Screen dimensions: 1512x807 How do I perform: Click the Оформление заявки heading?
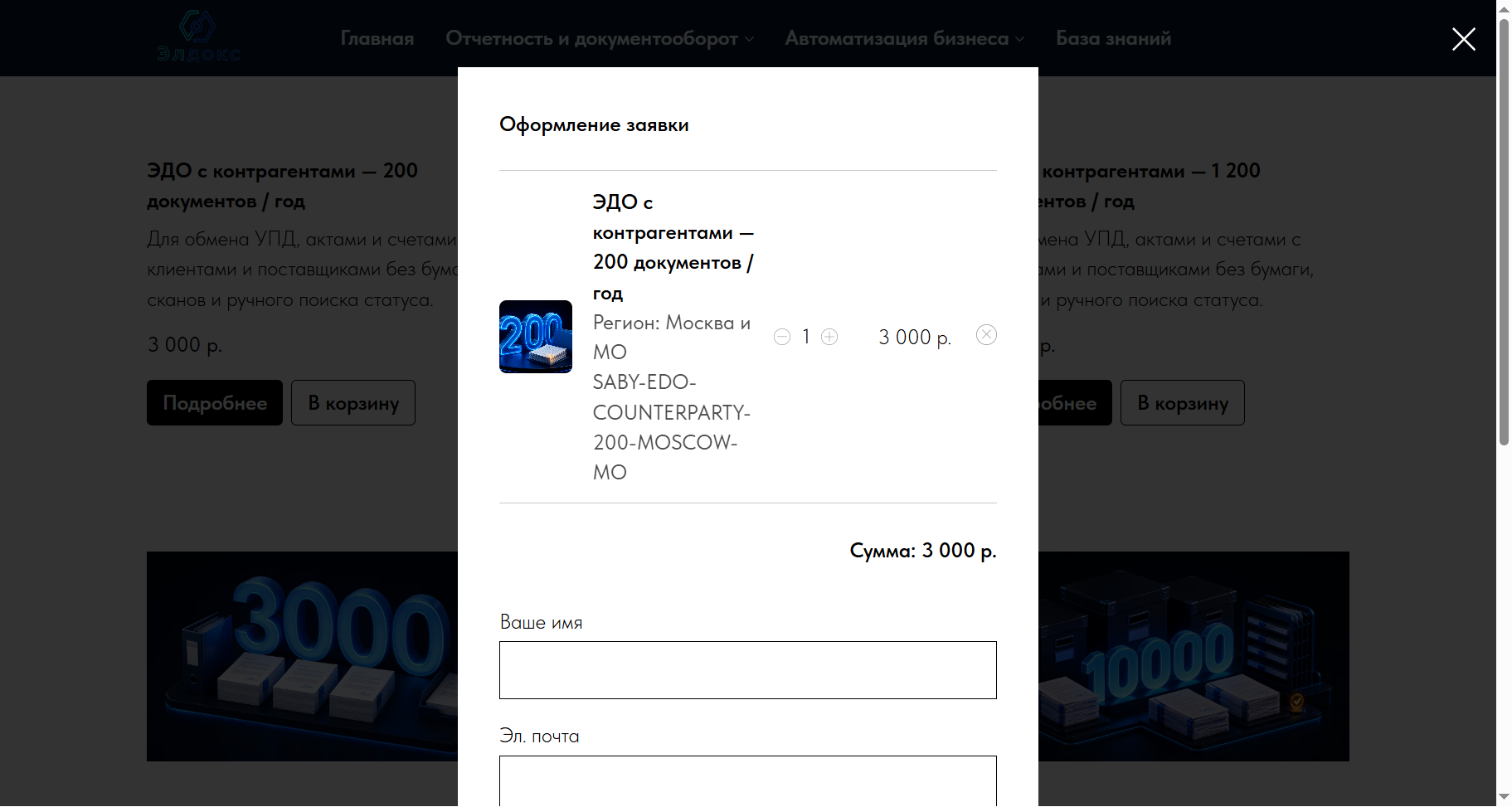(594, 124)
